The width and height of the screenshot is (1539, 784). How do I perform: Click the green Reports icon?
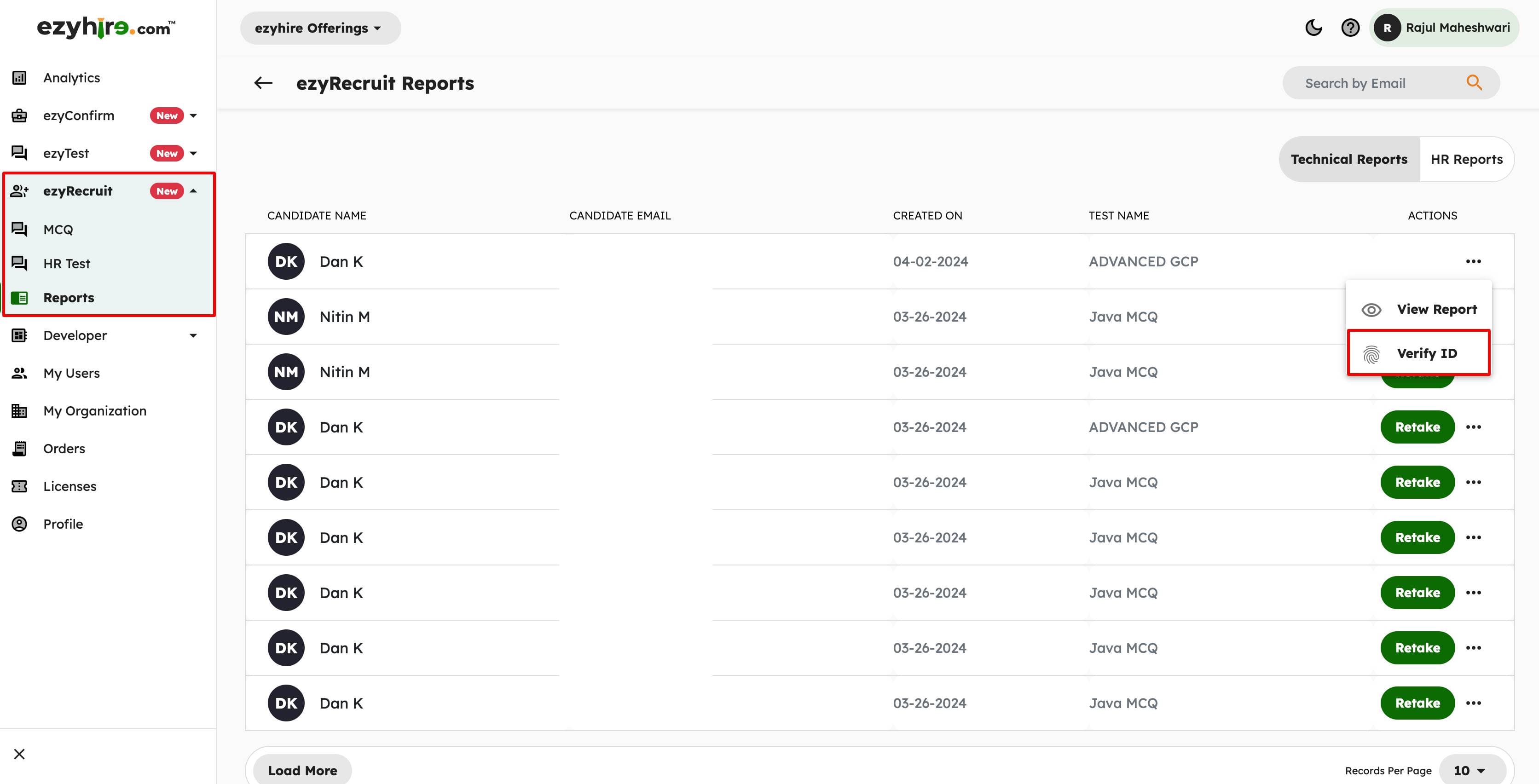[x=19, y=297]
